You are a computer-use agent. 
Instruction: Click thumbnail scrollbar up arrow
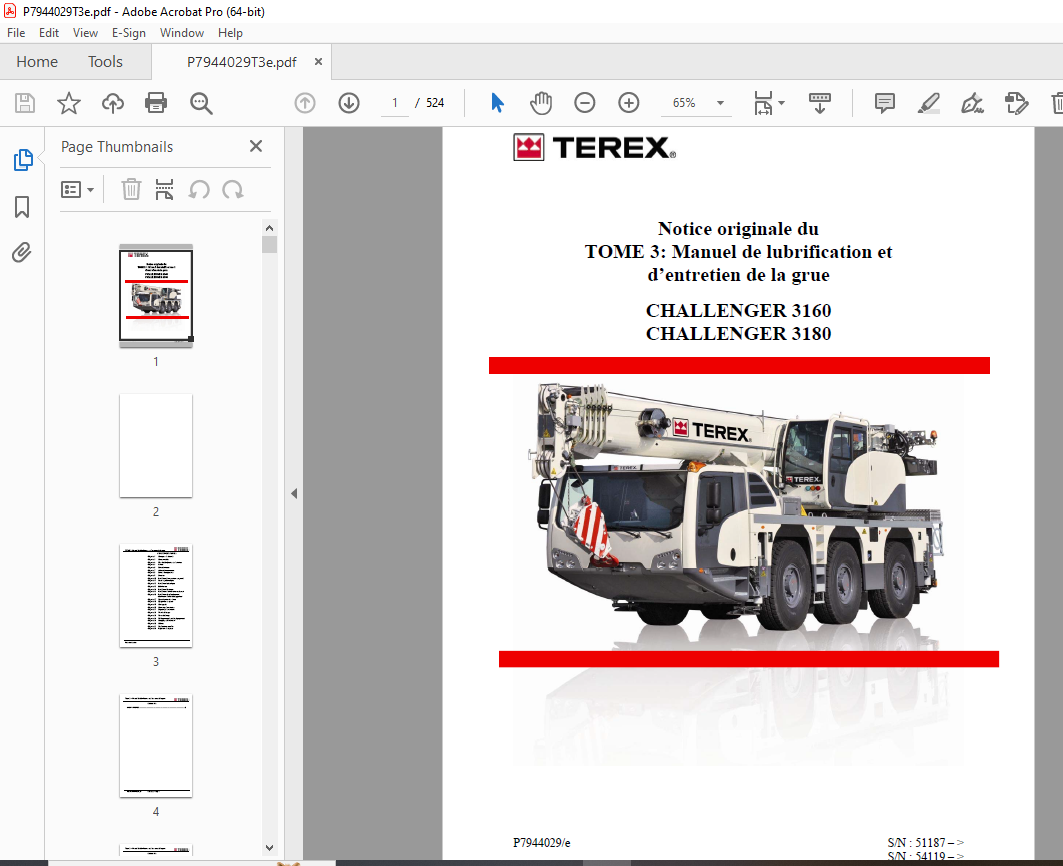tap(269, 228)
